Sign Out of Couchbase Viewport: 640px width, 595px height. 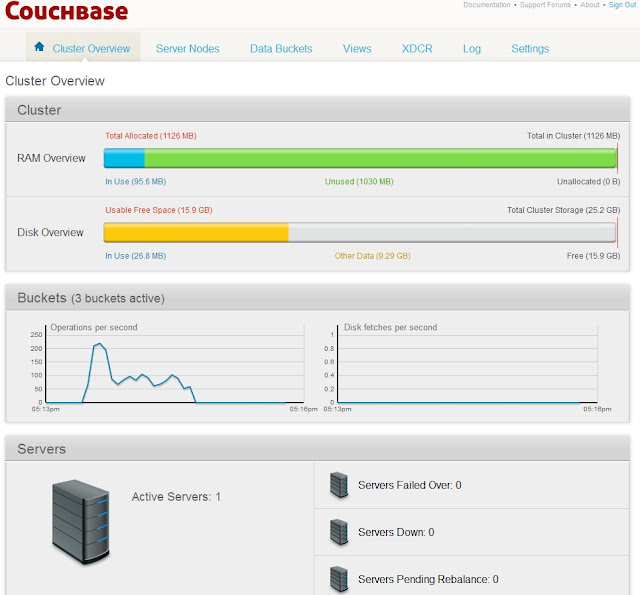coord(622,5)
